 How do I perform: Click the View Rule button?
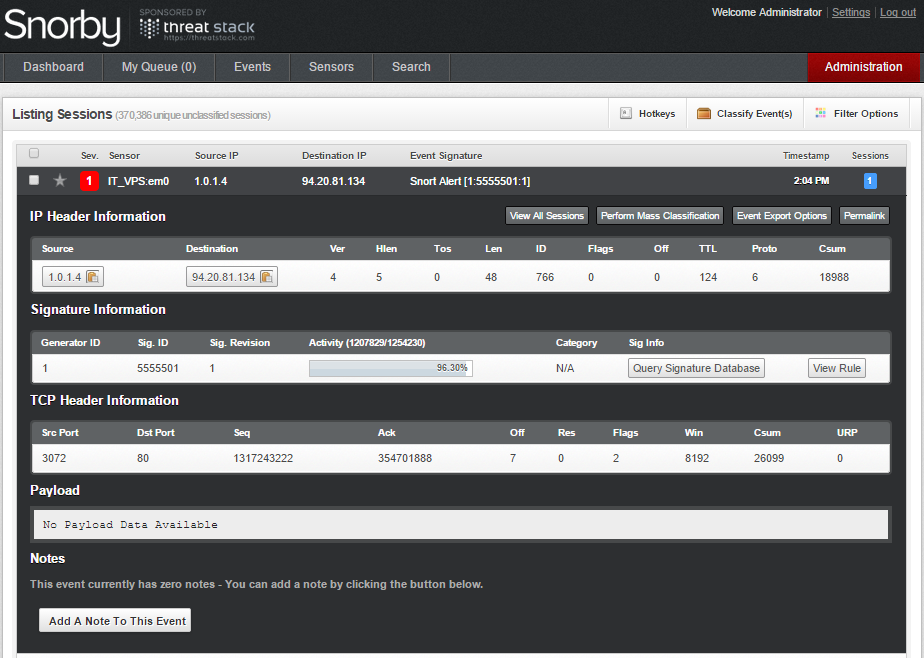[x=837, y=368]
